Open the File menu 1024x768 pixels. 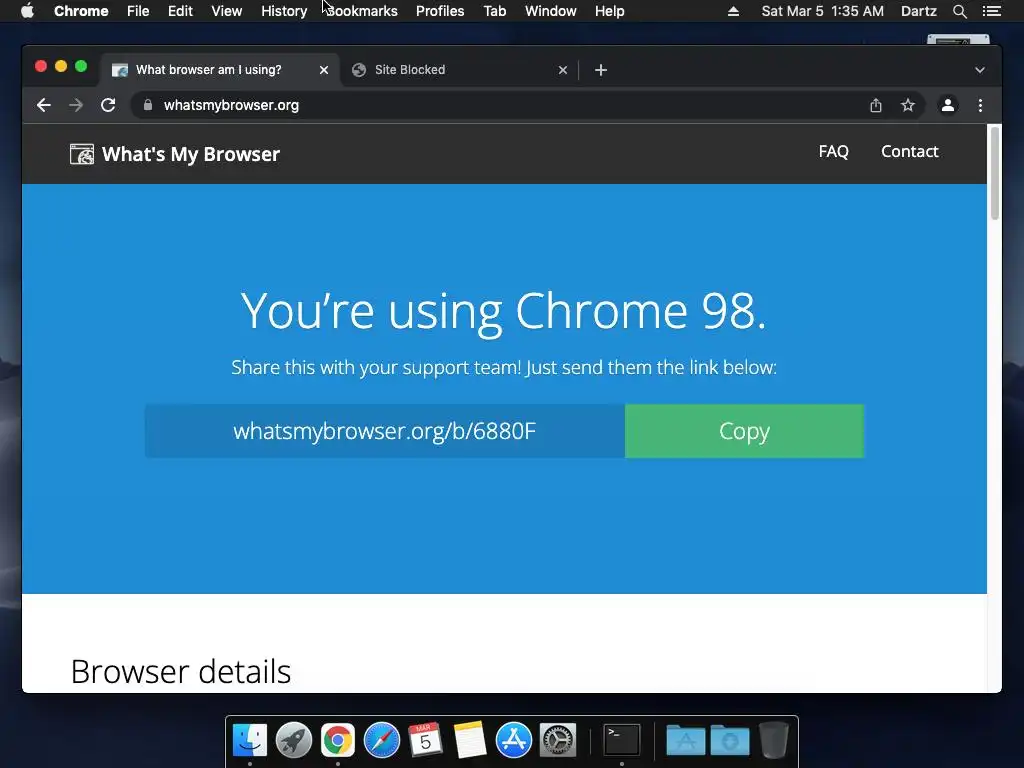pos(138,11)
